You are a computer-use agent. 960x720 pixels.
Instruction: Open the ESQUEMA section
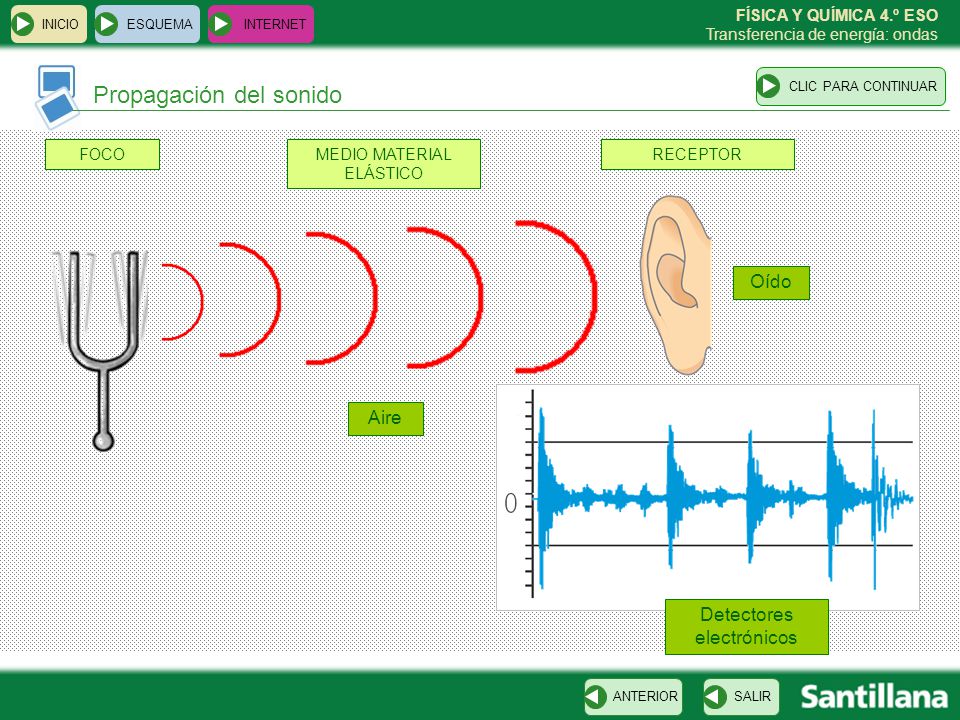click(x=147, y=24)
